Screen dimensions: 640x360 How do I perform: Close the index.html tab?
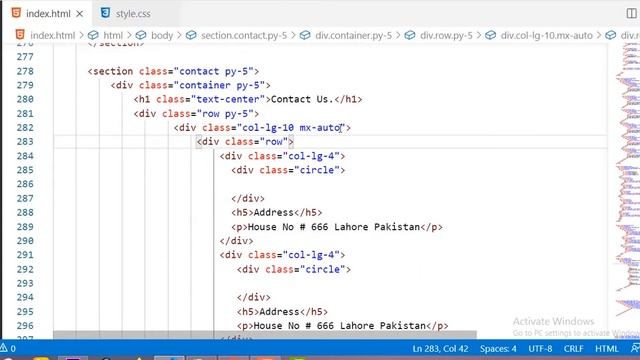pyautogui.click(x=80, y=14)
